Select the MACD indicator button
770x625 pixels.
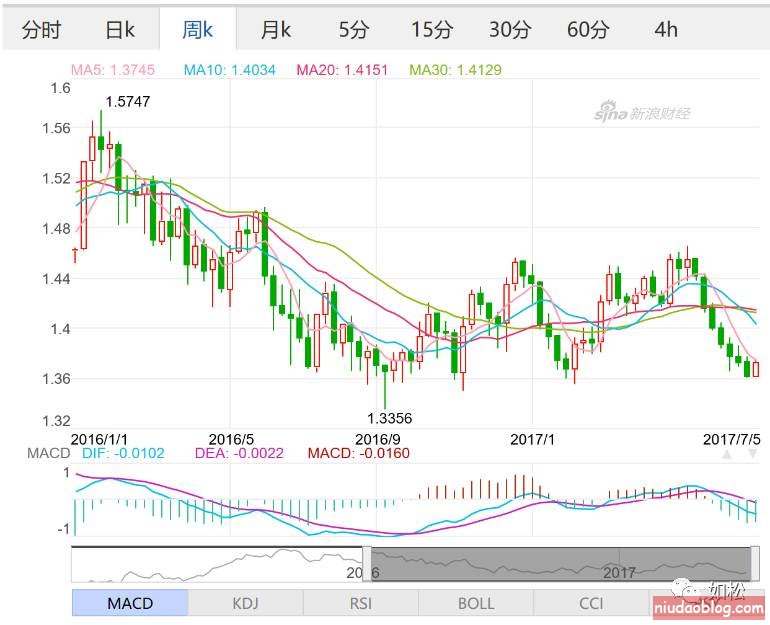[x=130, y=603]
